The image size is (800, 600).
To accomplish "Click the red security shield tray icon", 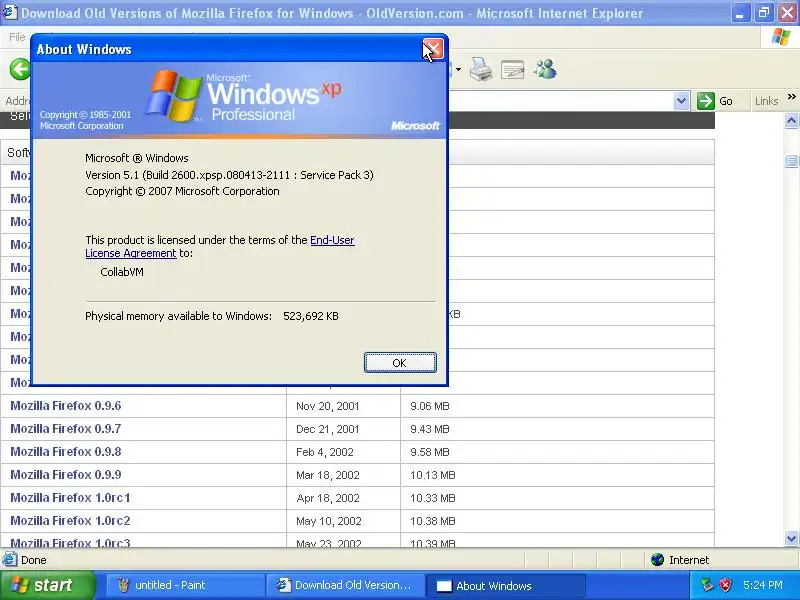I will 725,585.
